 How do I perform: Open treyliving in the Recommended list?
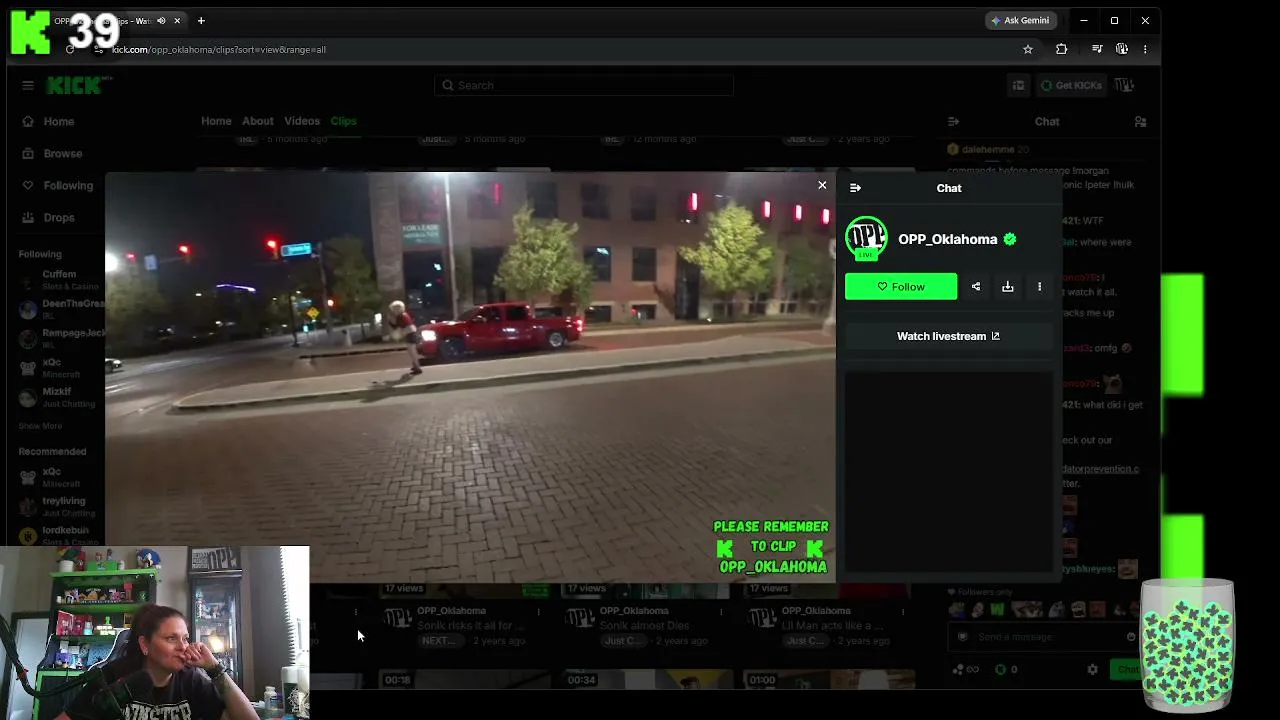pos(62,506)
